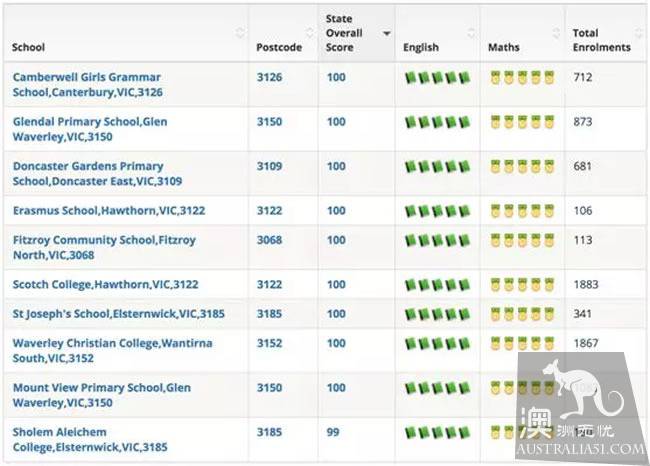
Task: Open Doncaster Gardens Primary School link
Action: pyautogui.click(x=97, y=173)
